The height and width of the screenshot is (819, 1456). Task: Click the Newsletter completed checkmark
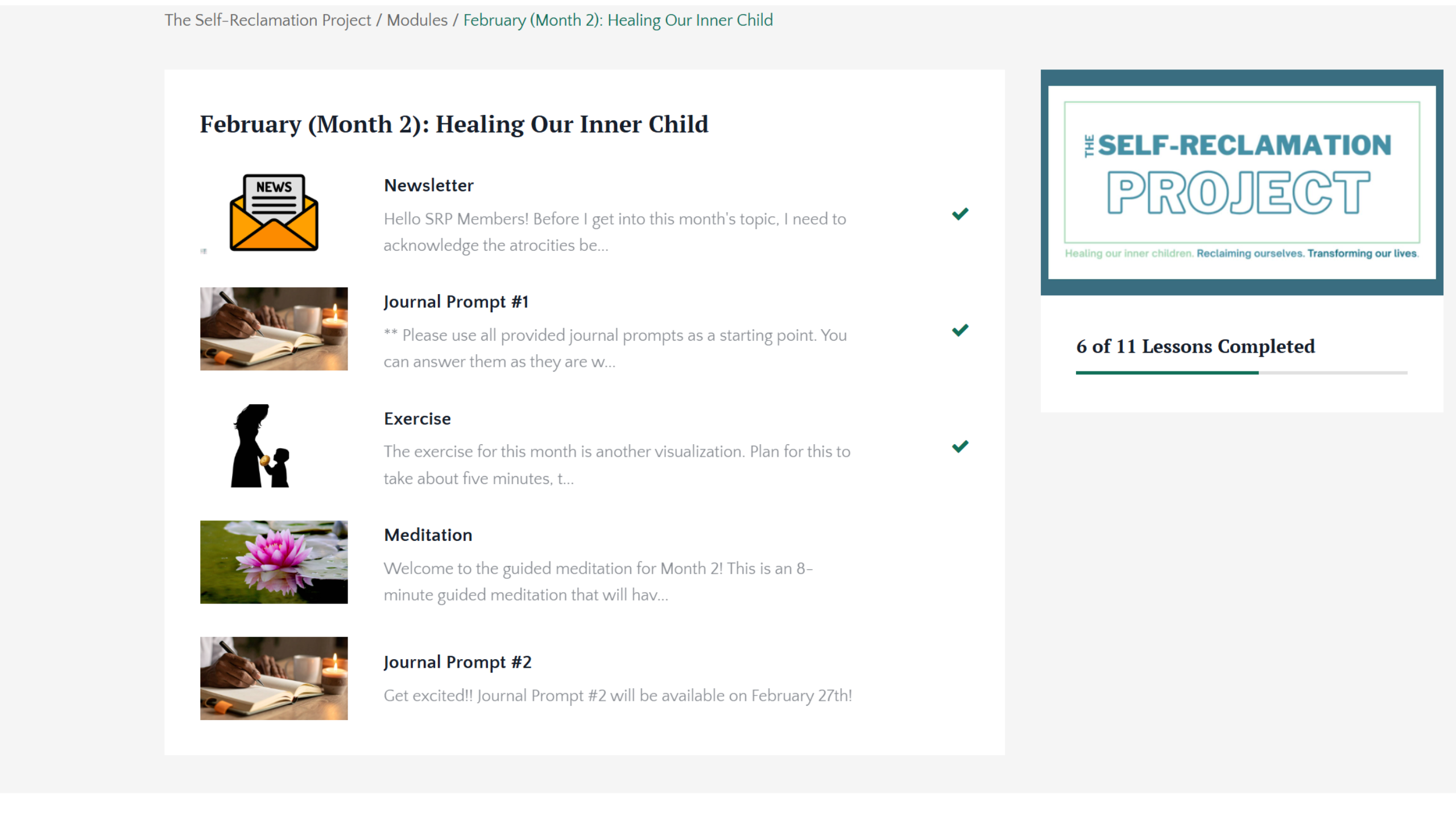959,214
